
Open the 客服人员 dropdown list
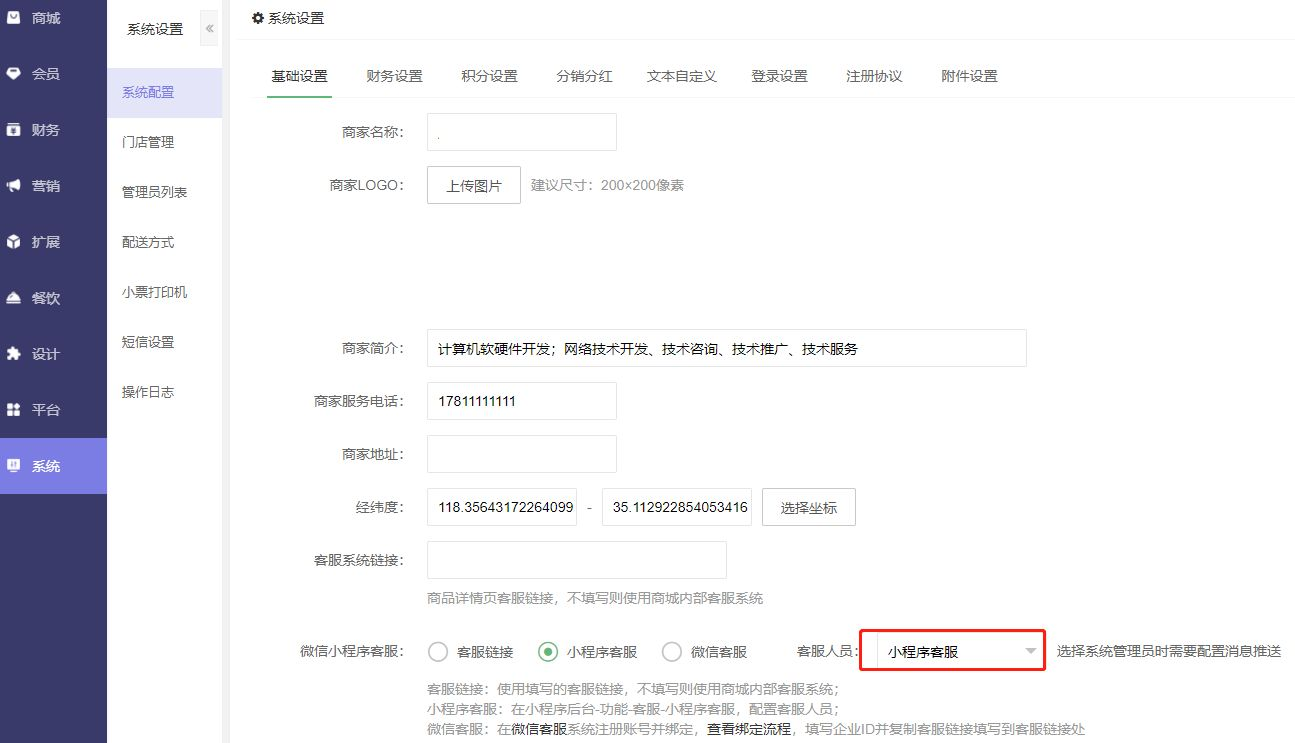pyautogui.click(x=952, y=652)
